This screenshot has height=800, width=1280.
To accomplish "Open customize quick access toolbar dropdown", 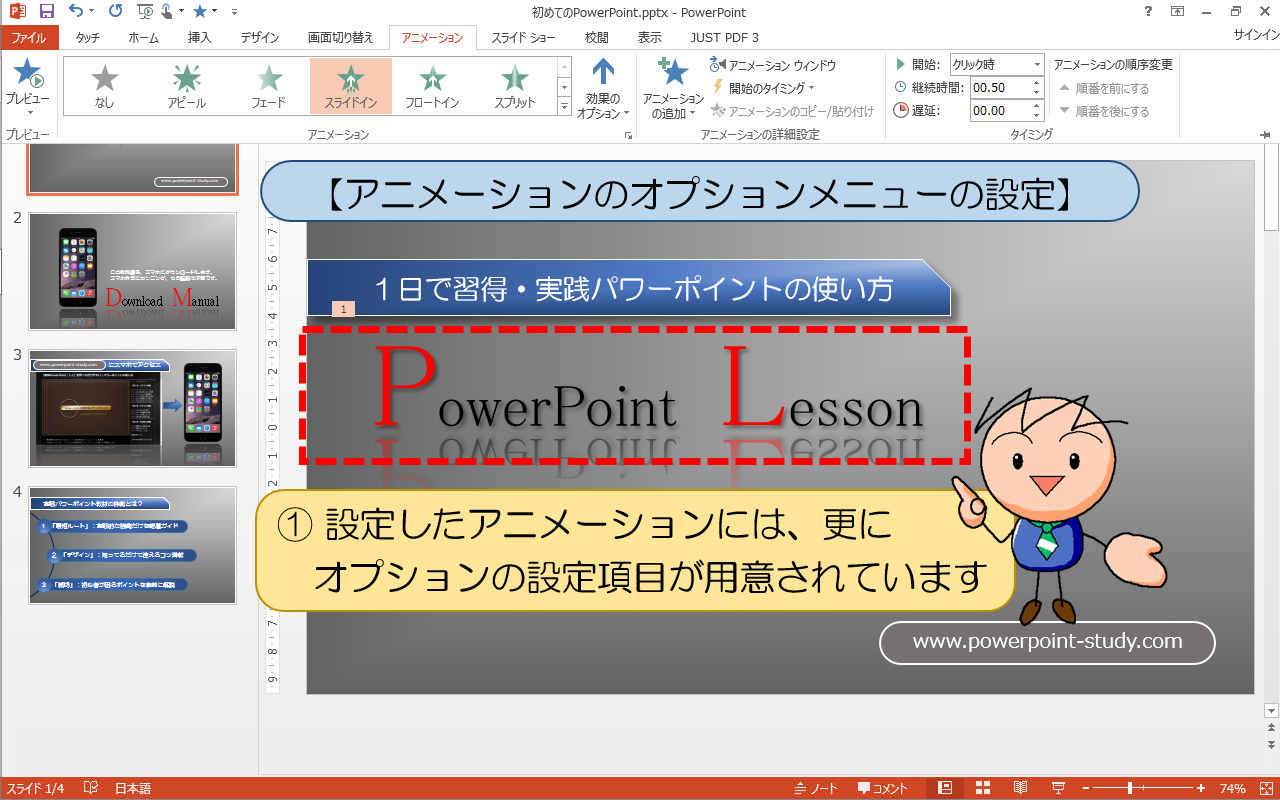I will tap(233, 12).
